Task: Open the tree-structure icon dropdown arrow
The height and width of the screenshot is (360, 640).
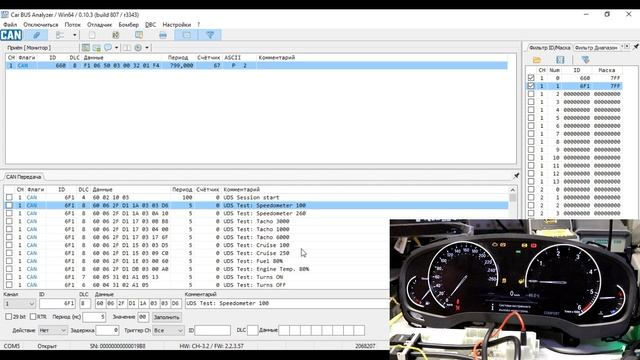Action: point(74,35)
